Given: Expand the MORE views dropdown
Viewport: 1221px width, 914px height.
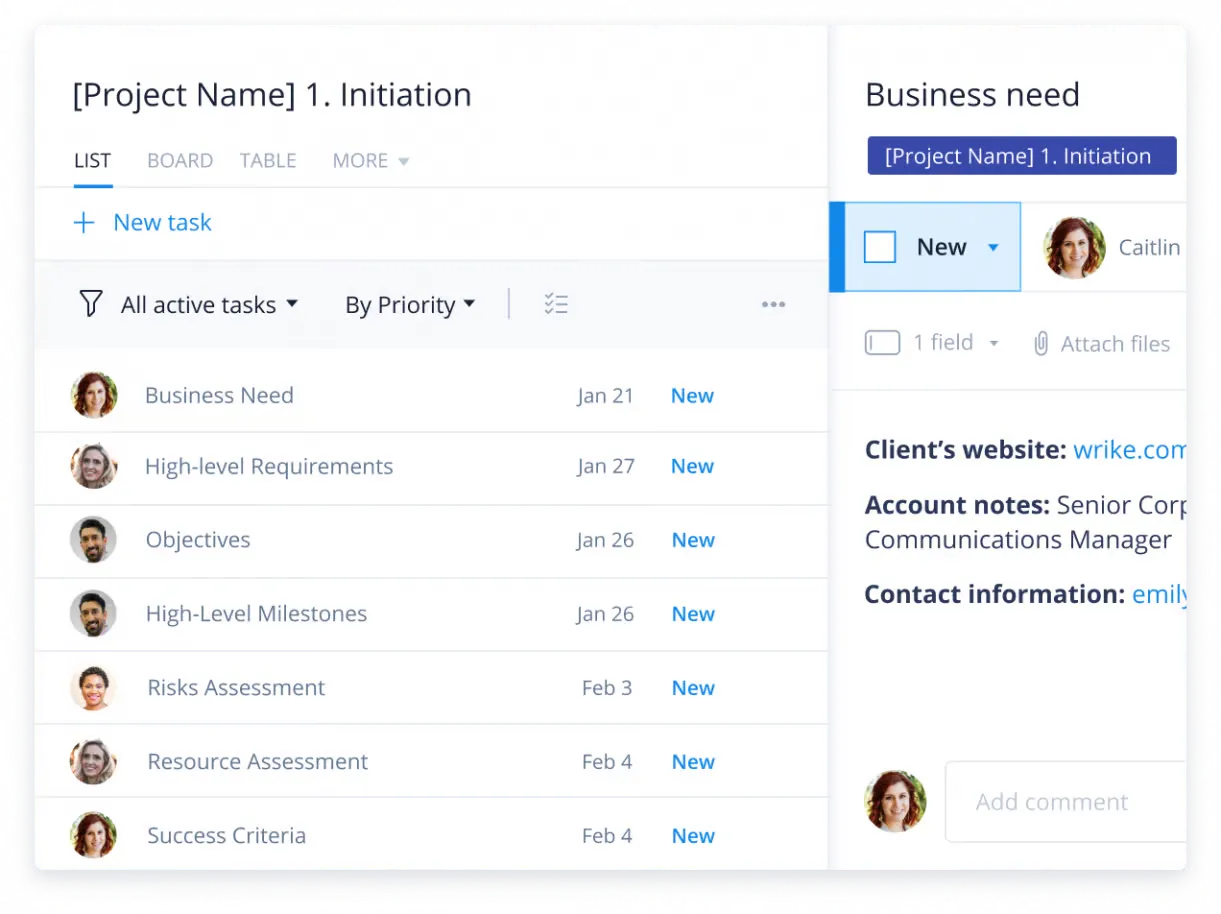Looking at the screenshot, I should tap(370, 160).
